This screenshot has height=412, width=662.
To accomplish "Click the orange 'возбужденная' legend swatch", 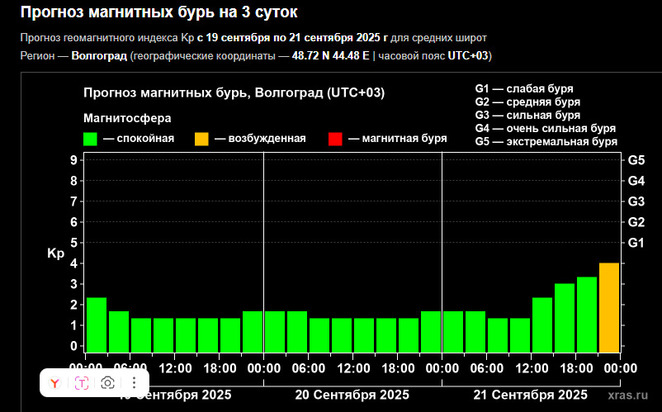I will (203, 139).
